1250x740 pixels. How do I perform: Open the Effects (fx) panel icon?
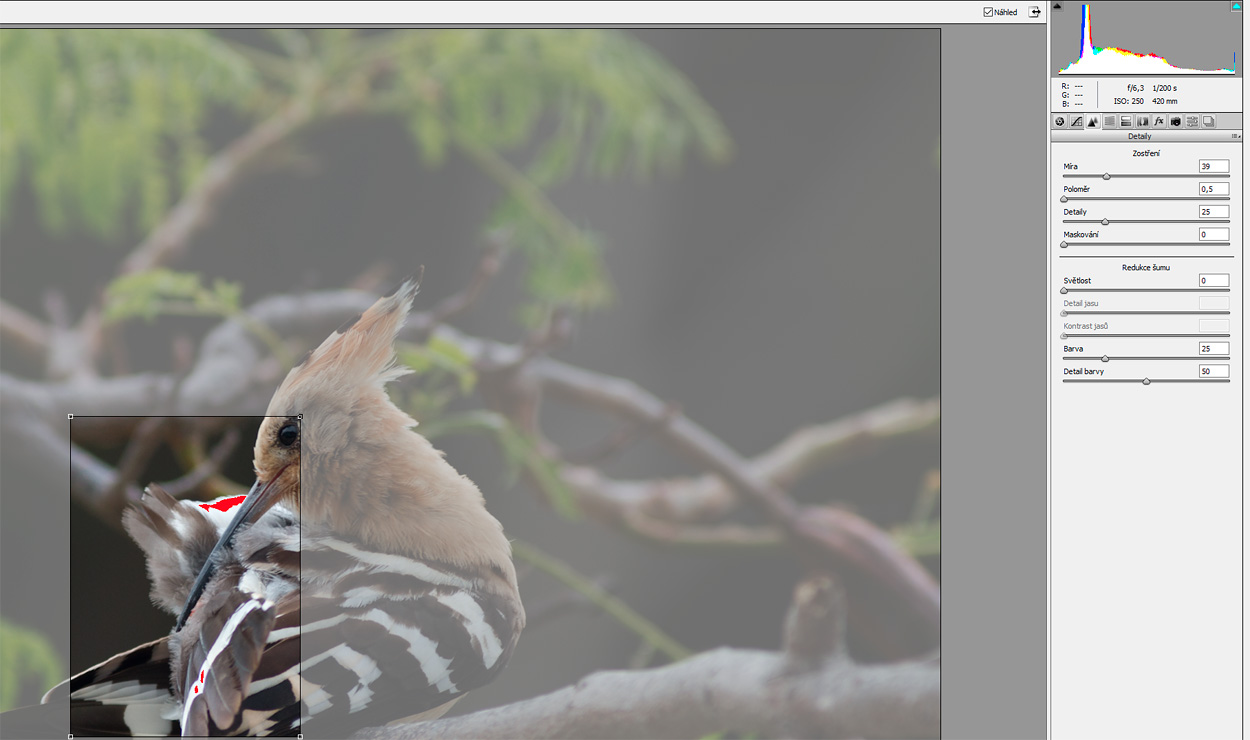coord(1159,122)
